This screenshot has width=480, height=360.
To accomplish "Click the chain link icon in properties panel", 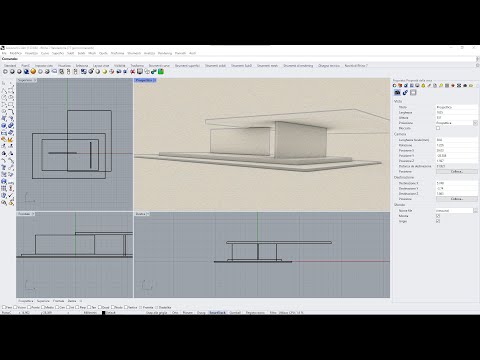I will tap(405, 93).
